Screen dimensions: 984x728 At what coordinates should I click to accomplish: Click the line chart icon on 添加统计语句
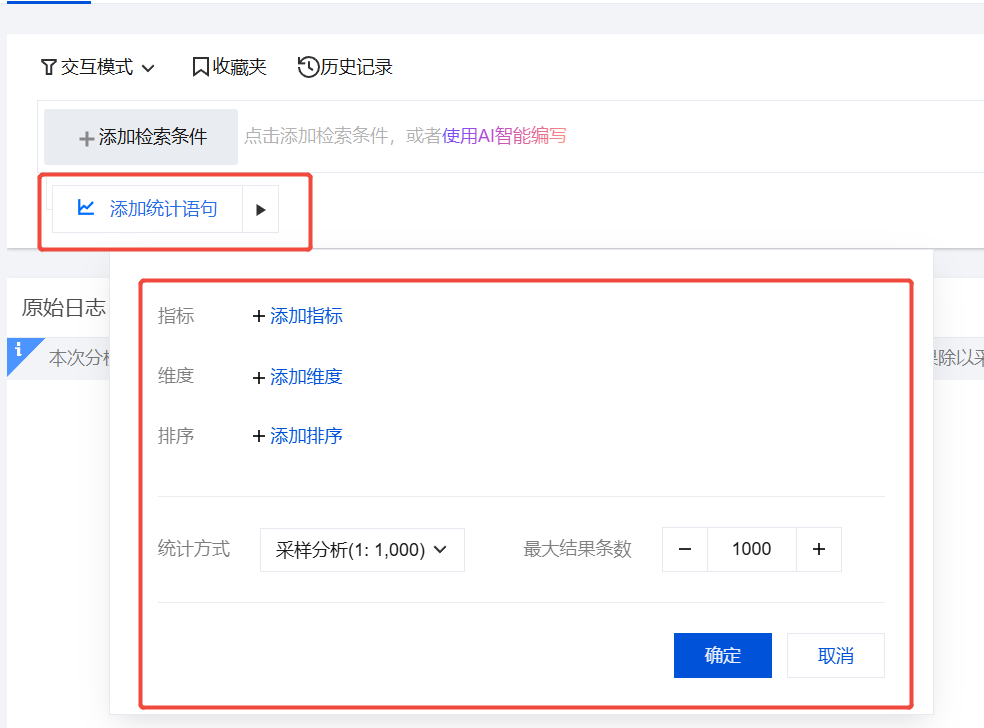[86, 208]
